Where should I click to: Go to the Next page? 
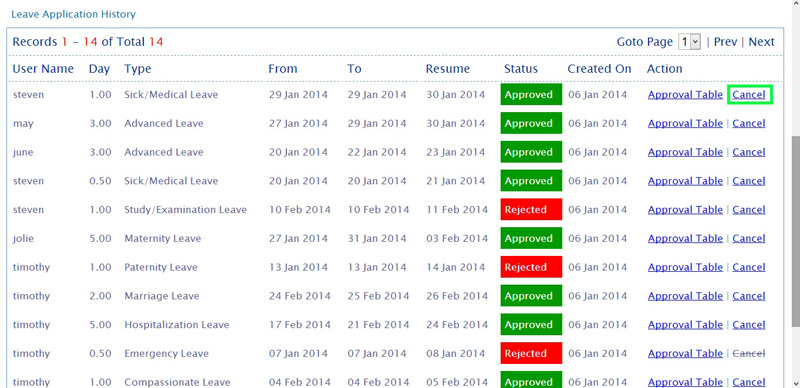[761, 42]
